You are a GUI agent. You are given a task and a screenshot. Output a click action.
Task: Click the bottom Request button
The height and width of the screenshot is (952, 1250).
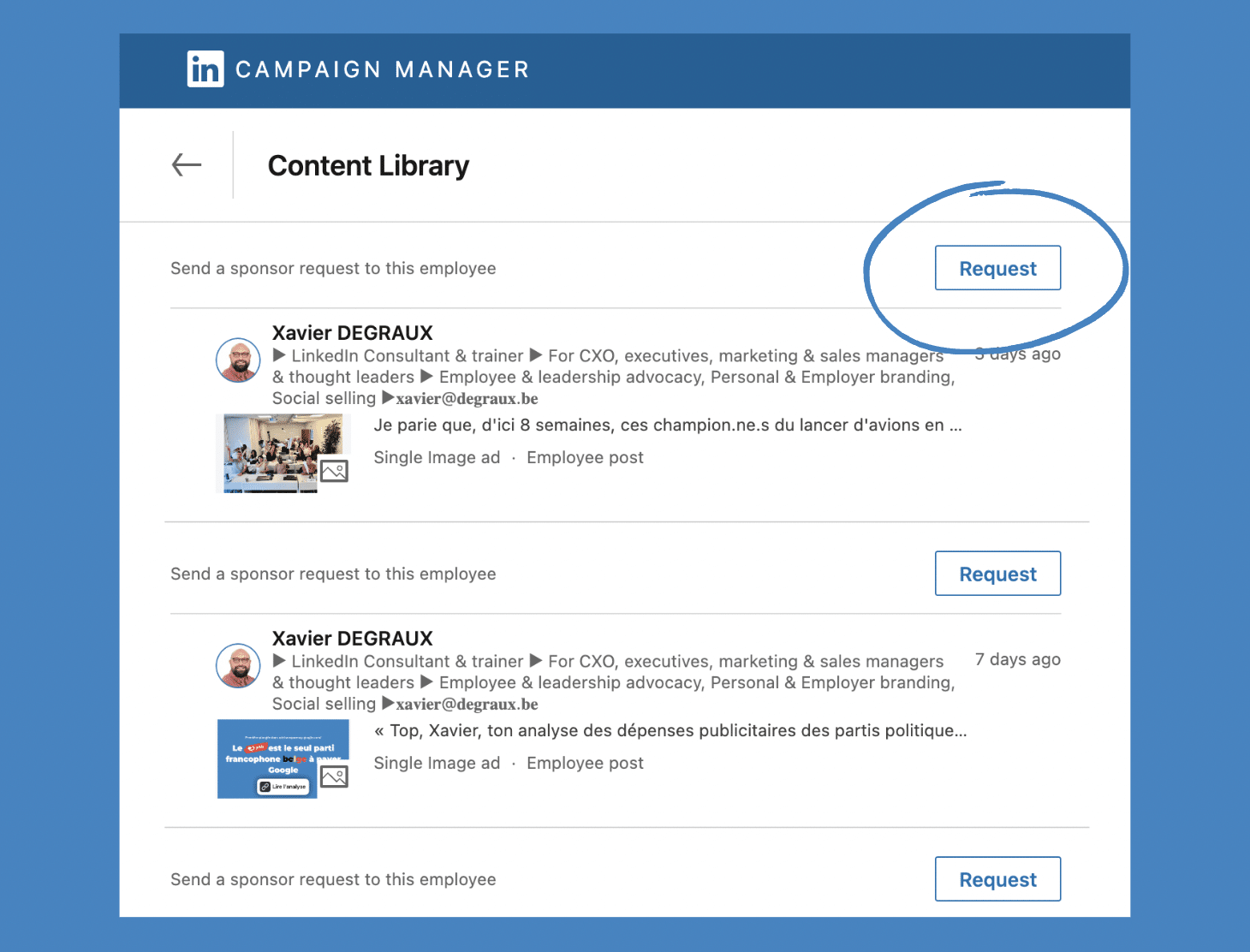(997, 879)
